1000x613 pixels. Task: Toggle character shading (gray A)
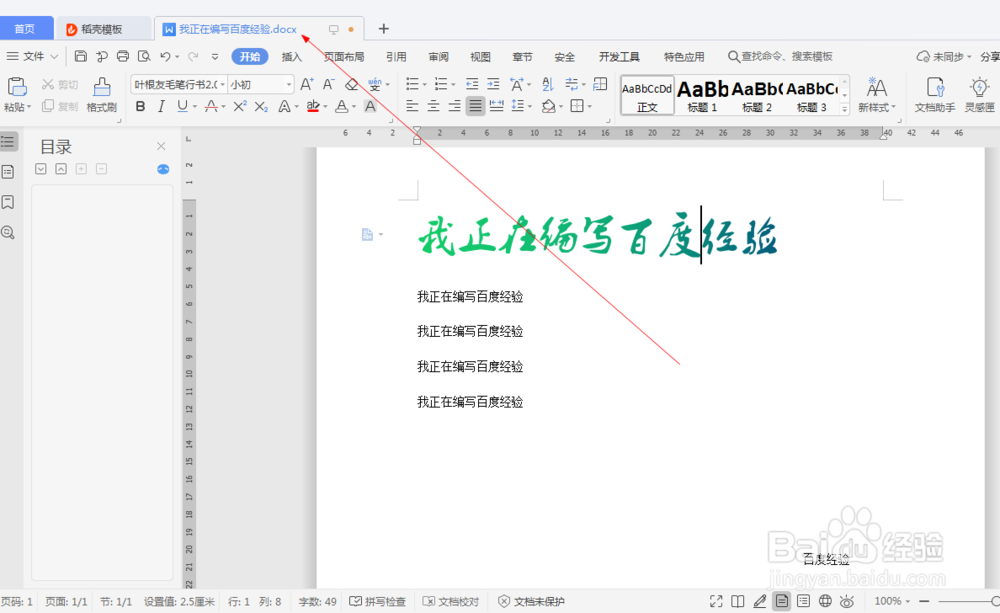[370, 107]
